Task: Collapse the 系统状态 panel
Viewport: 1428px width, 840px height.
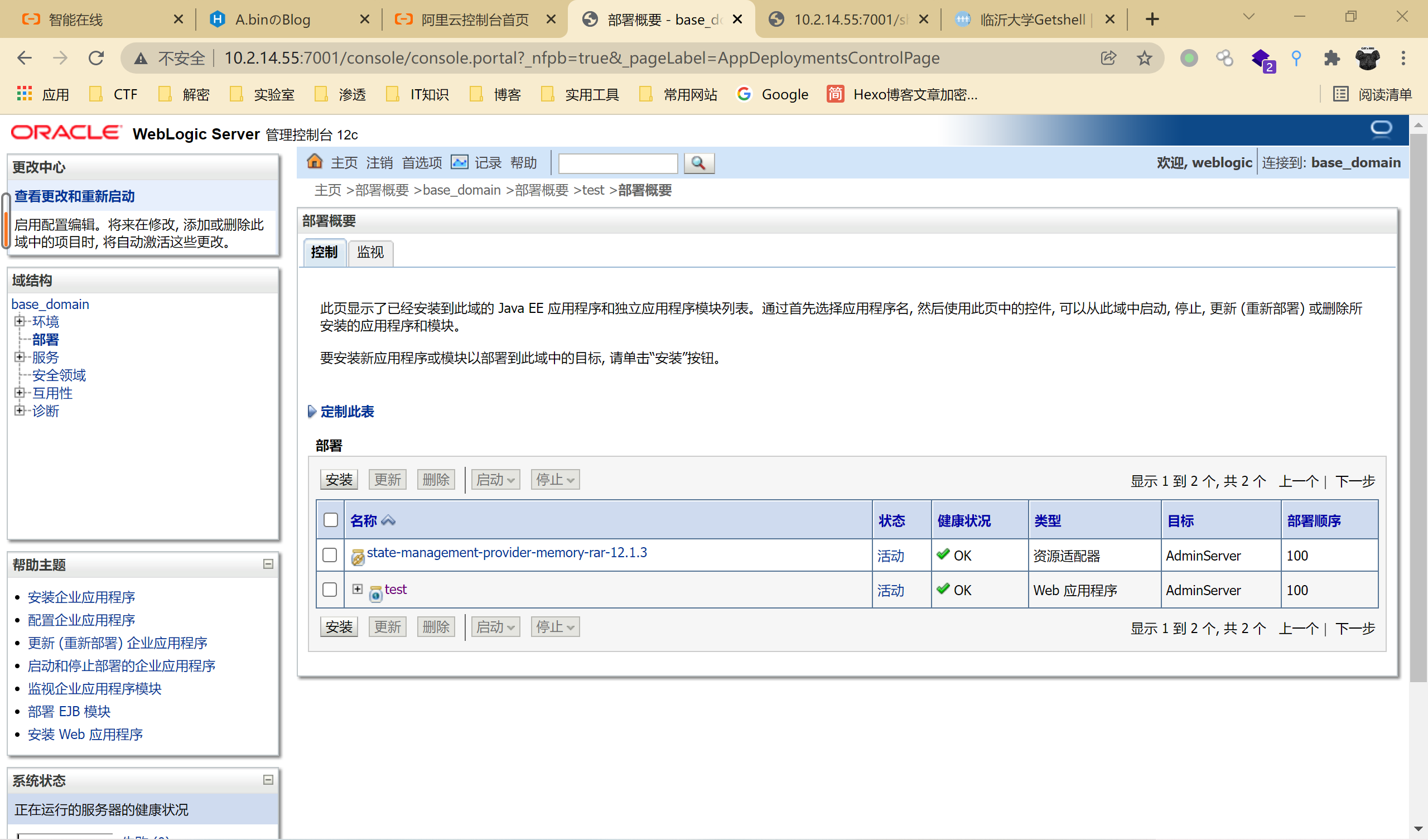Action: pos(268,780)
